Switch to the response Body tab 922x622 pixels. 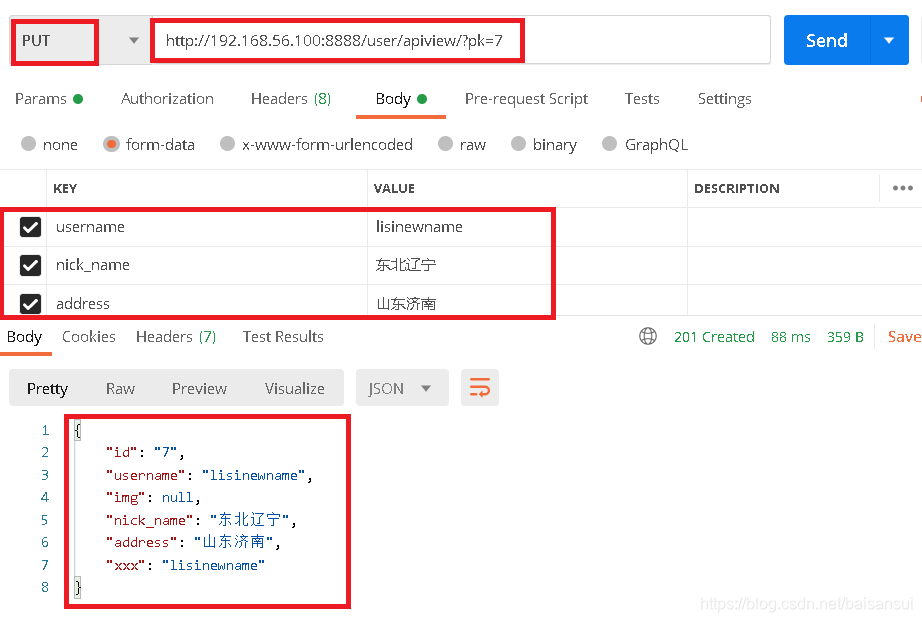[x=25, y=337]
